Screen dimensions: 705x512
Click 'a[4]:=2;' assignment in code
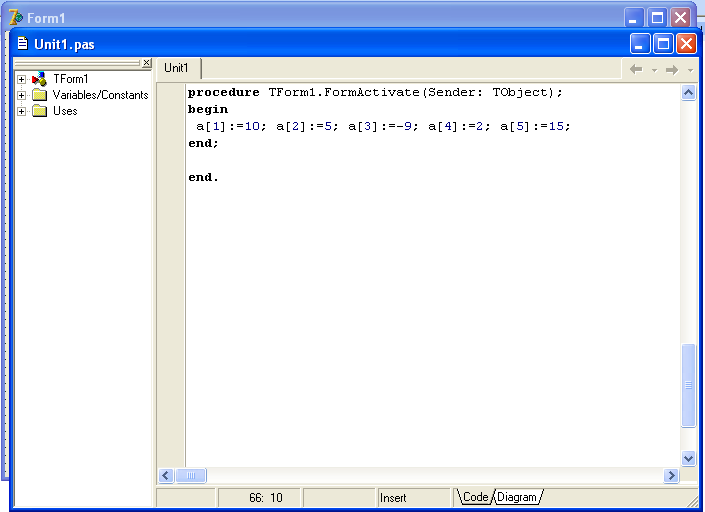[x=459, y=126]
